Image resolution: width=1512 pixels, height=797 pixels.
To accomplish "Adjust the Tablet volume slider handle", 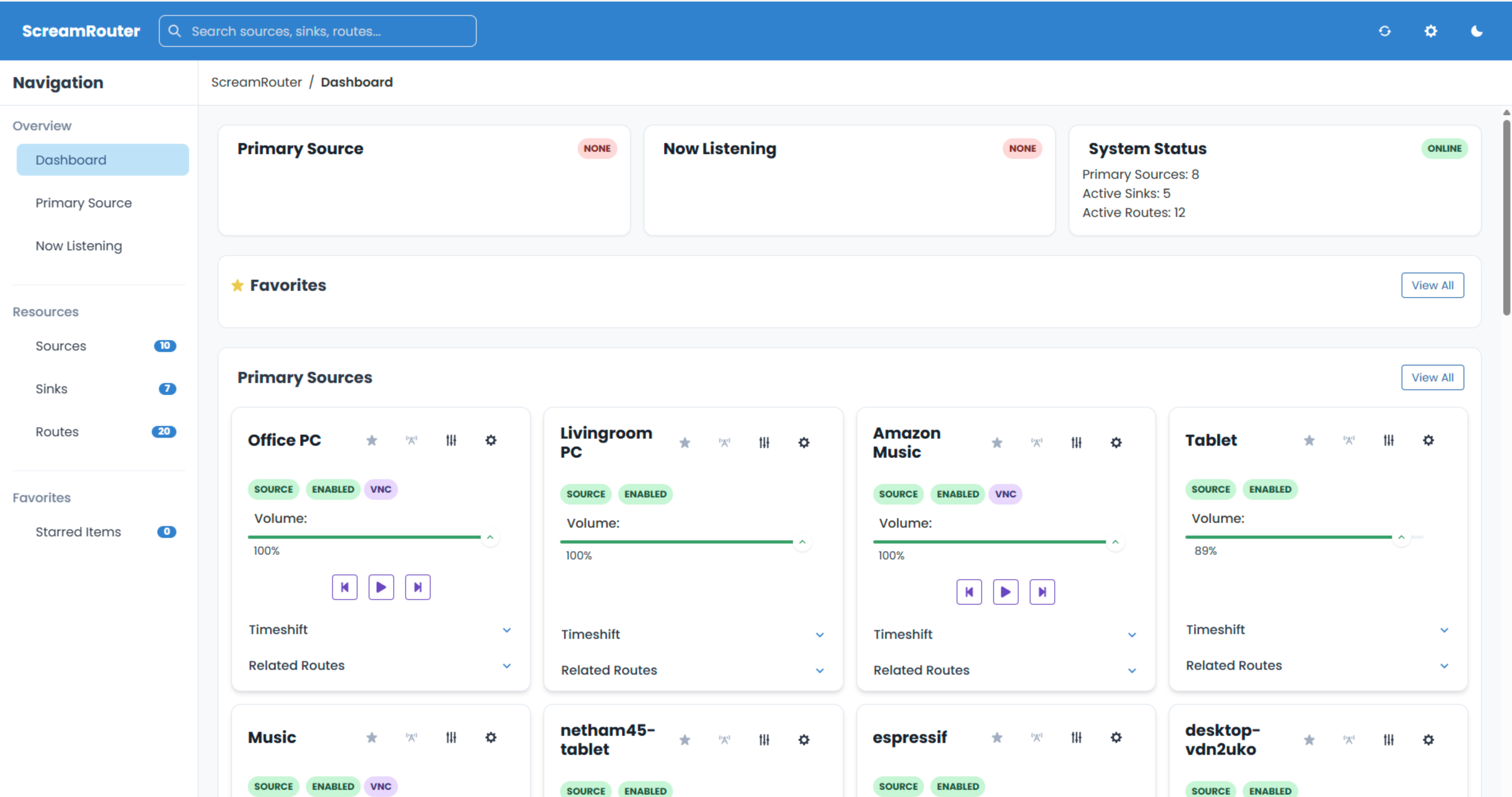I will tap(1401, 538).
